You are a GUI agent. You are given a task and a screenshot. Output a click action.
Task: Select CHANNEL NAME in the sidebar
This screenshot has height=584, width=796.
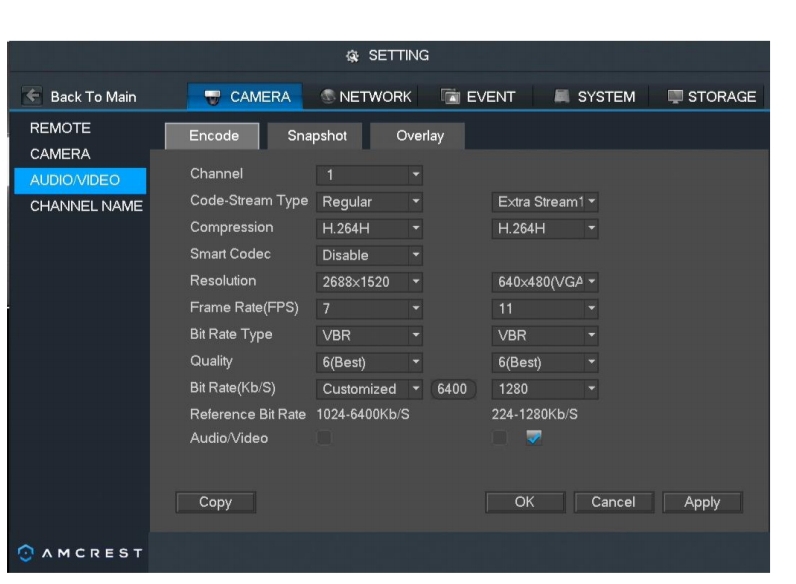tap(86, 206)
